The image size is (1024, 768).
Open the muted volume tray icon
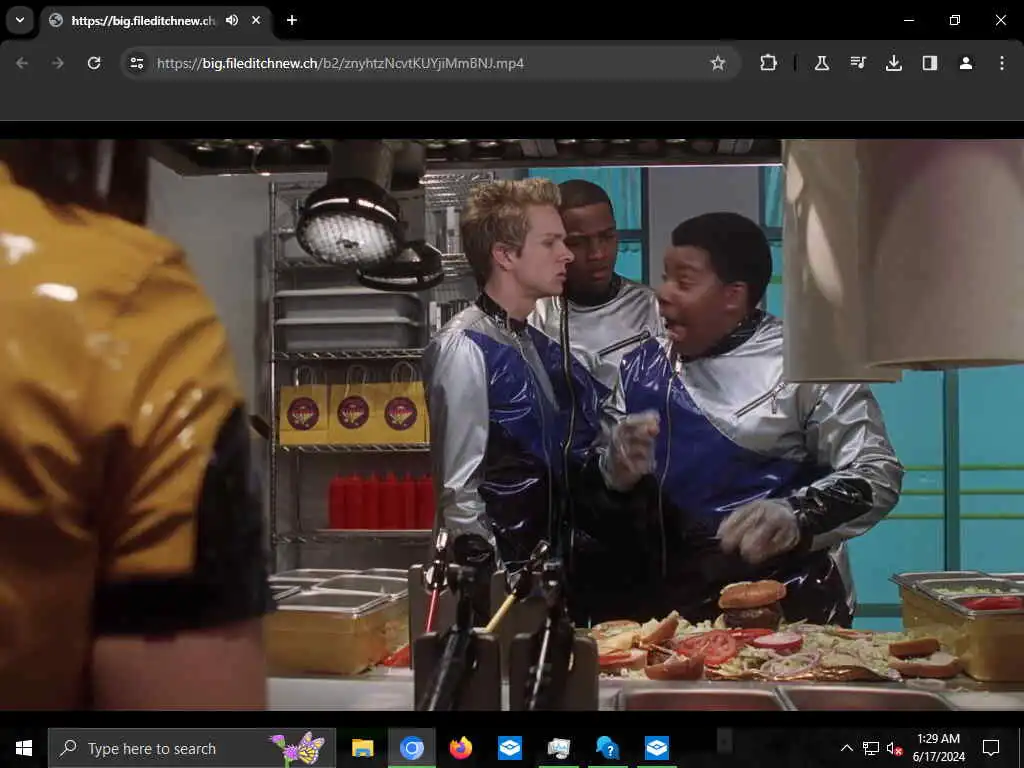coord(894,748)
